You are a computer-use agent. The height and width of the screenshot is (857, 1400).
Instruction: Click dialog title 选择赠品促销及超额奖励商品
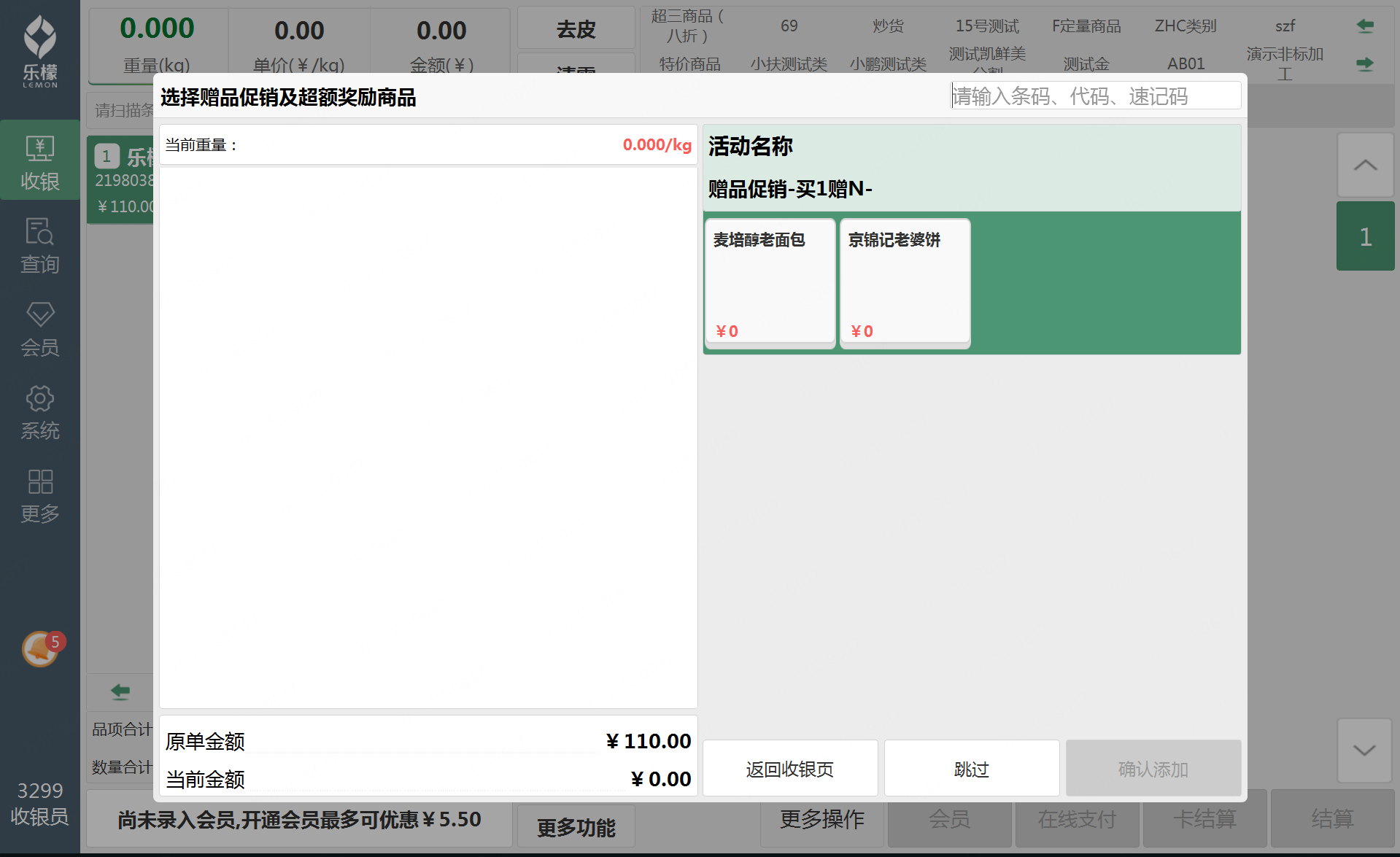[x=288, y=97]
